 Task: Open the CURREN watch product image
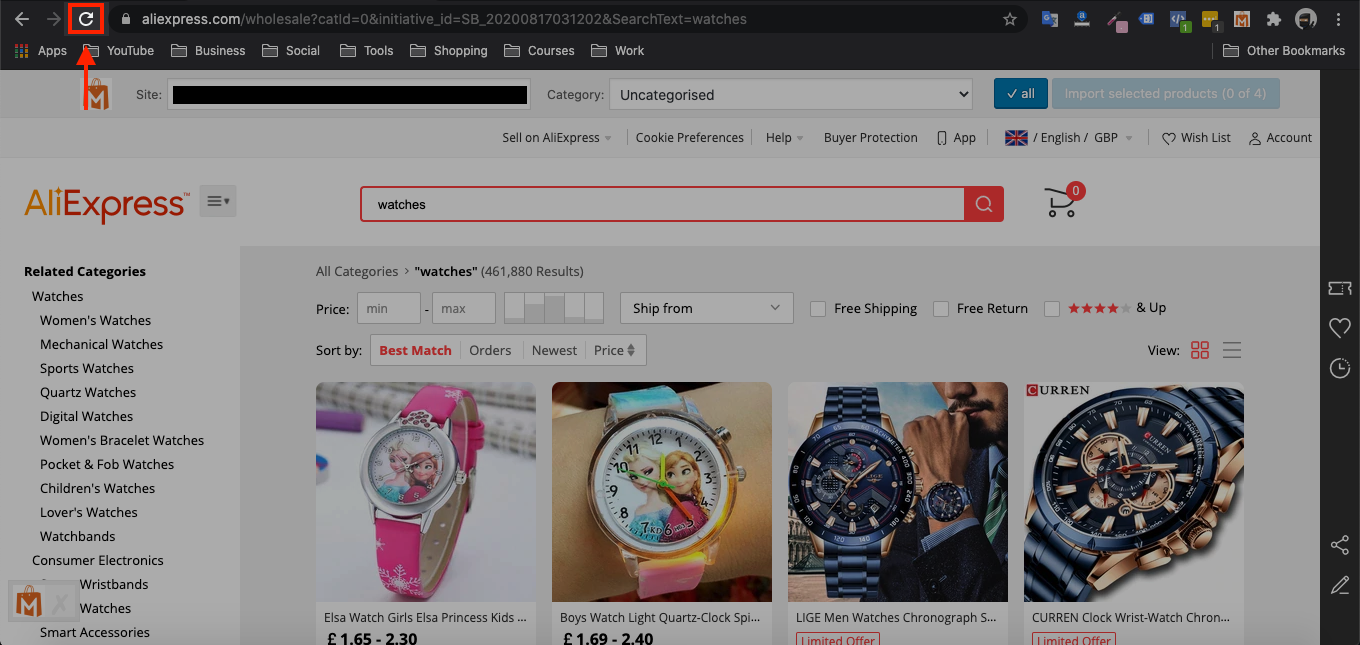1134,492
